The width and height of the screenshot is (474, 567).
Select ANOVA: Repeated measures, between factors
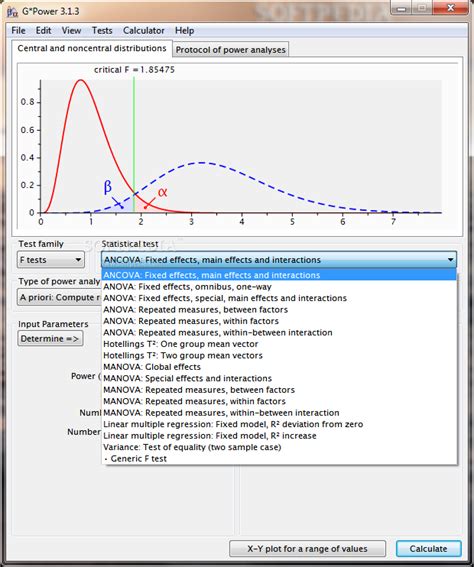pos(279,310)
